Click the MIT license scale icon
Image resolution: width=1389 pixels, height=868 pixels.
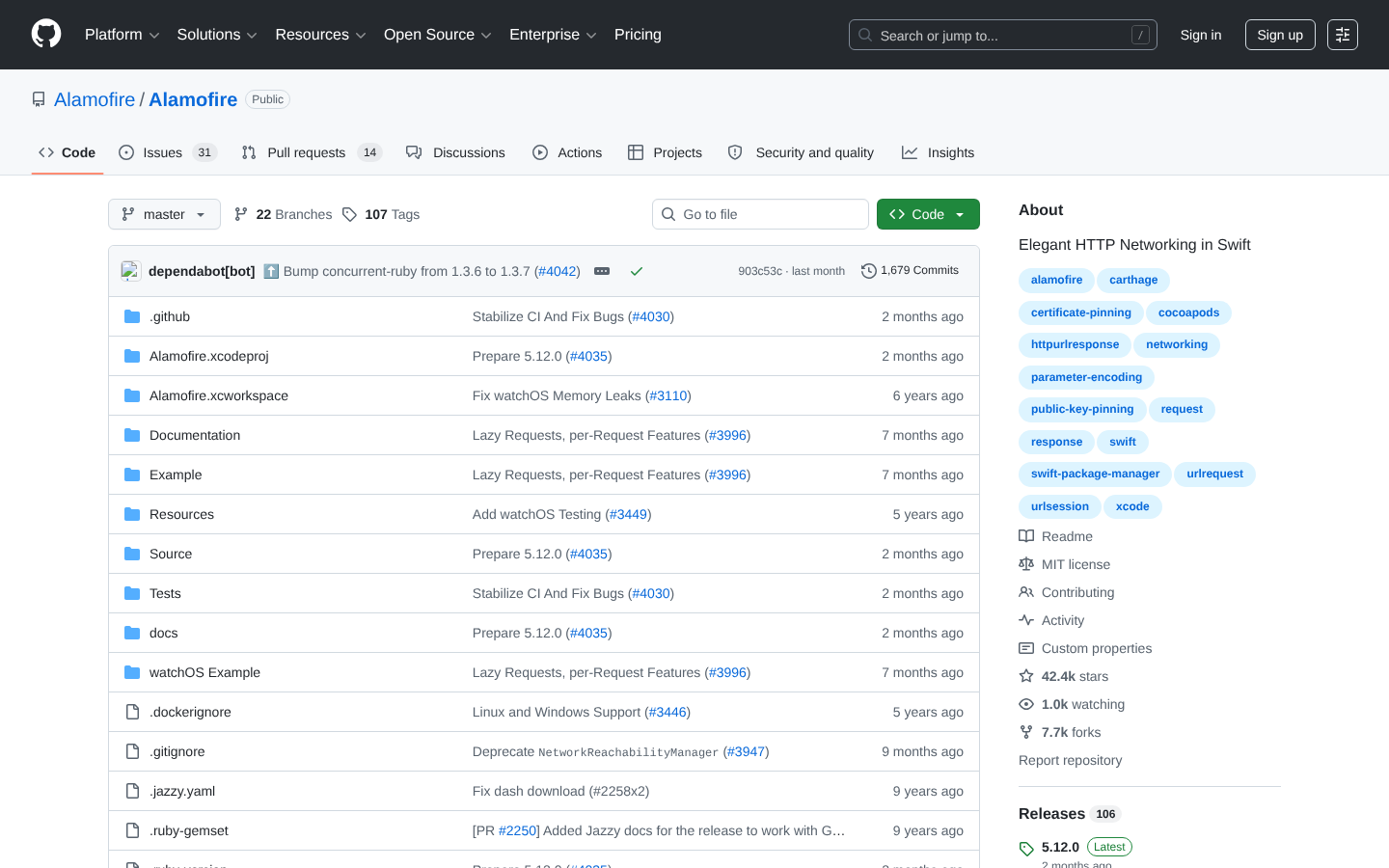click(x=1026, y=564)
